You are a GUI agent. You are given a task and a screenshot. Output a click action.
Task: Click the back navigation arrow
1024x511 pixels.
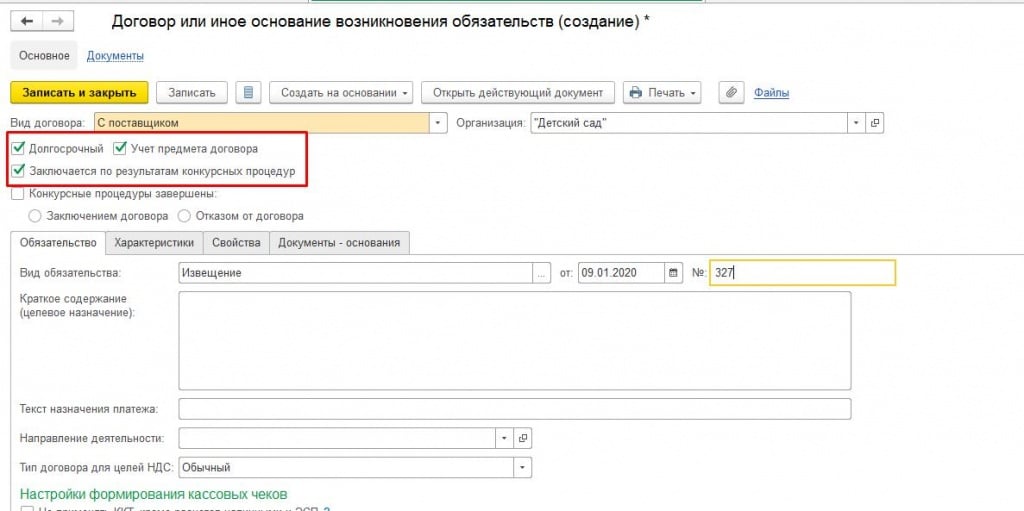pos(27,22)
